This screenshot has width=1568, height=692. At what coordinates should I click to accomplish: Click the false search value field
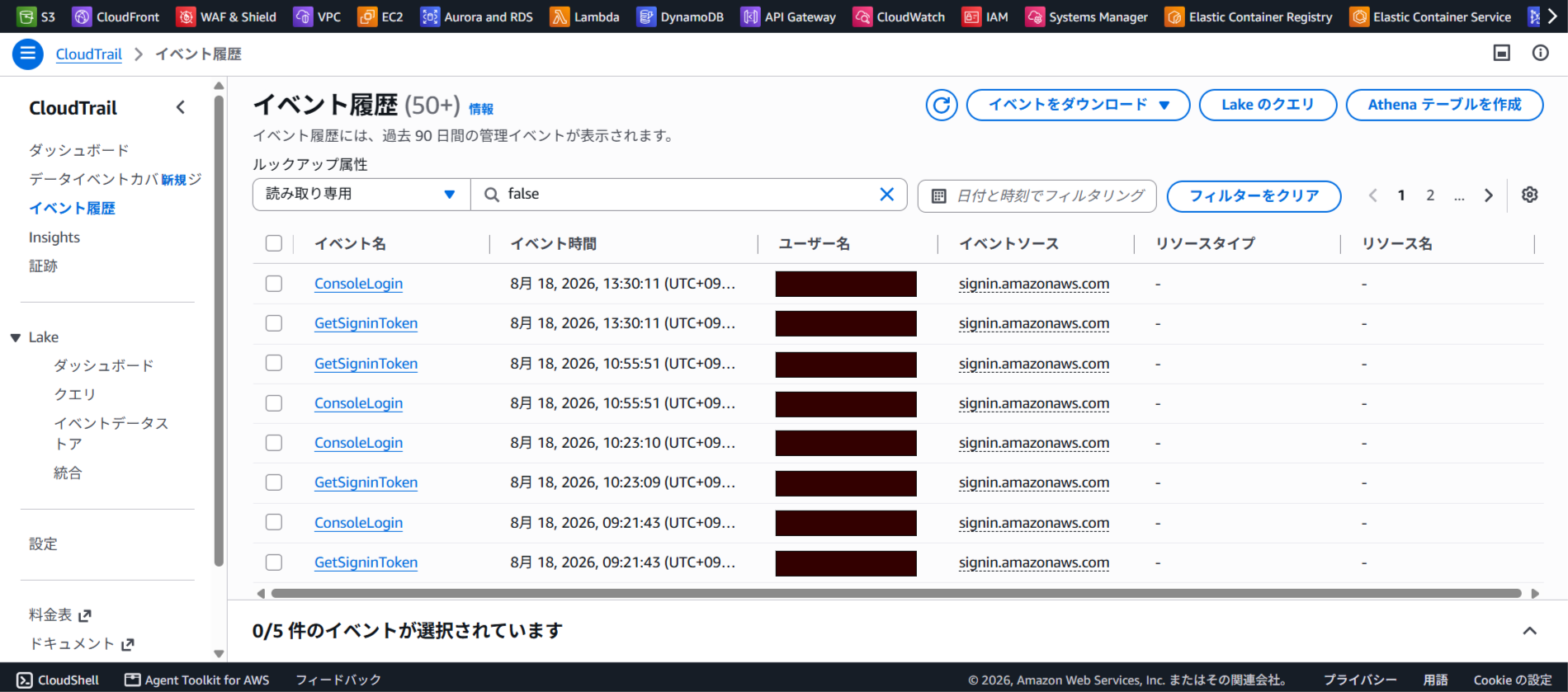tap(688, 195)
